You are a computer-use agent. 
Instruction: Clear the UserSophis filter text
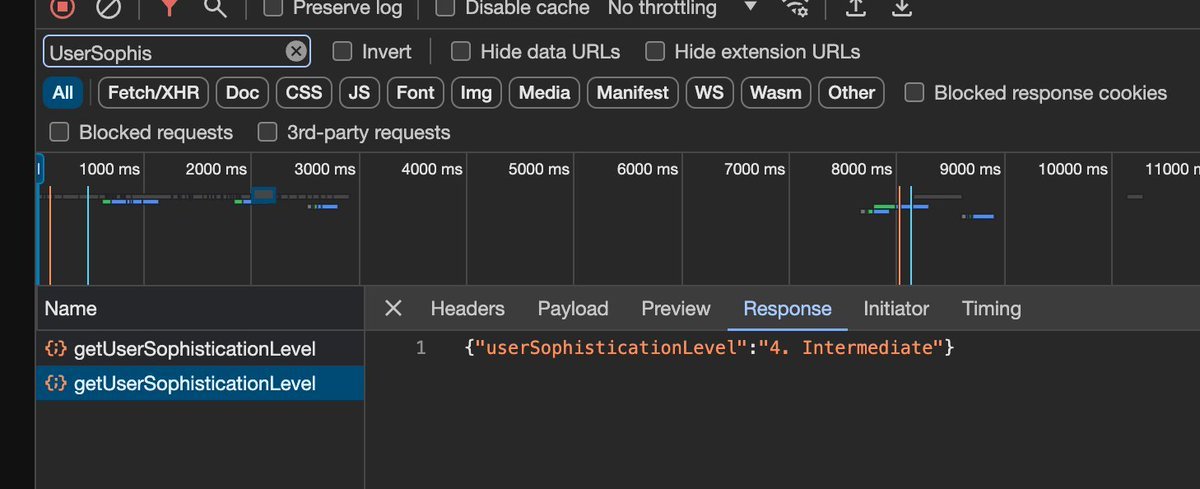coord(296,52)
